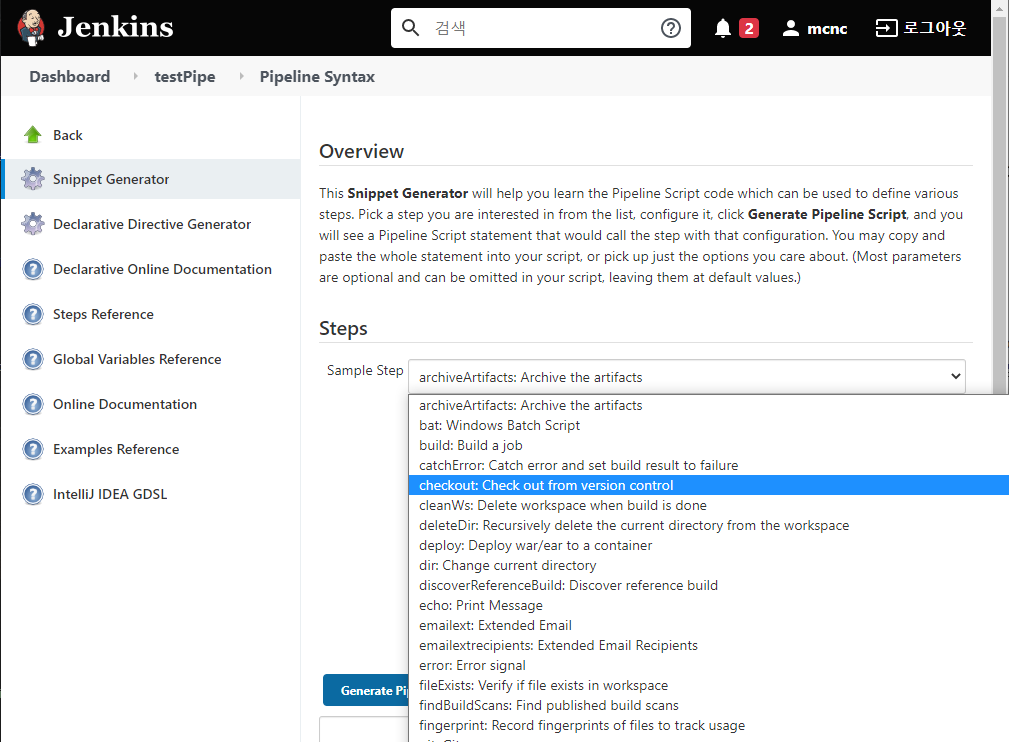This screenshot has height=742, width=1009.
Task: Click Pipeline Syntax breadcrumb
Action: (317, 77)
